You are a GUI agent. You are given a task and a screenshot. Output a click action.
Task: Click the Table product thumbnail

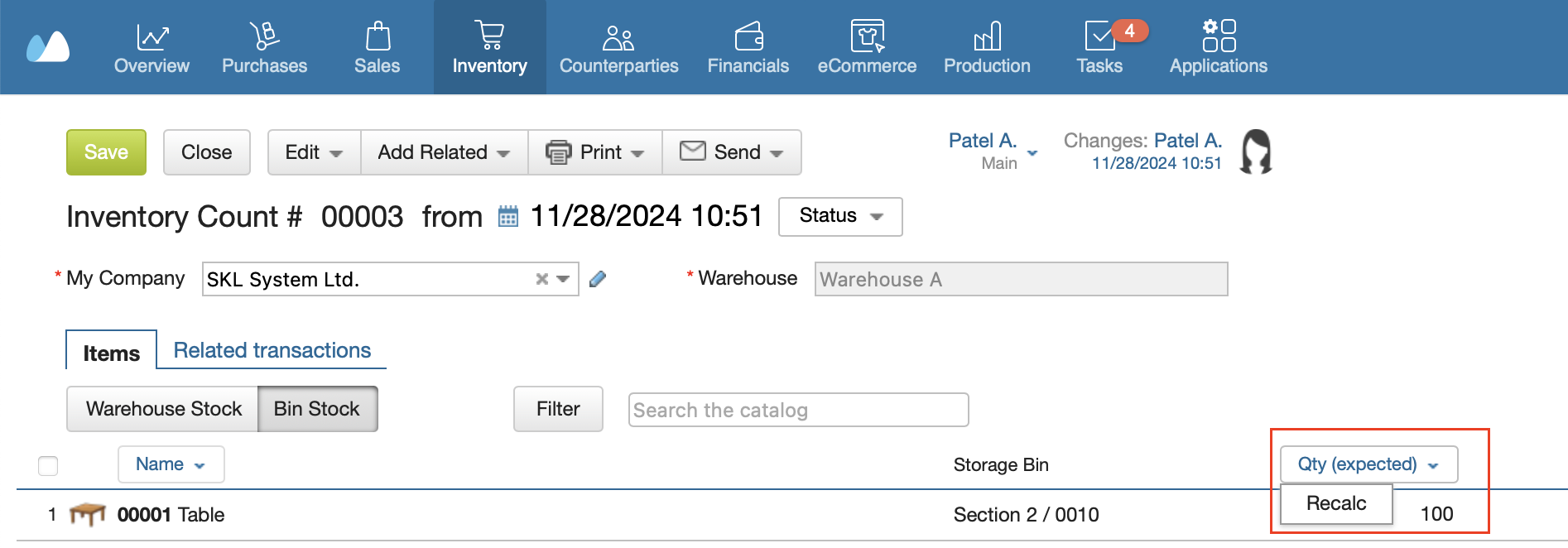point(87,514)
